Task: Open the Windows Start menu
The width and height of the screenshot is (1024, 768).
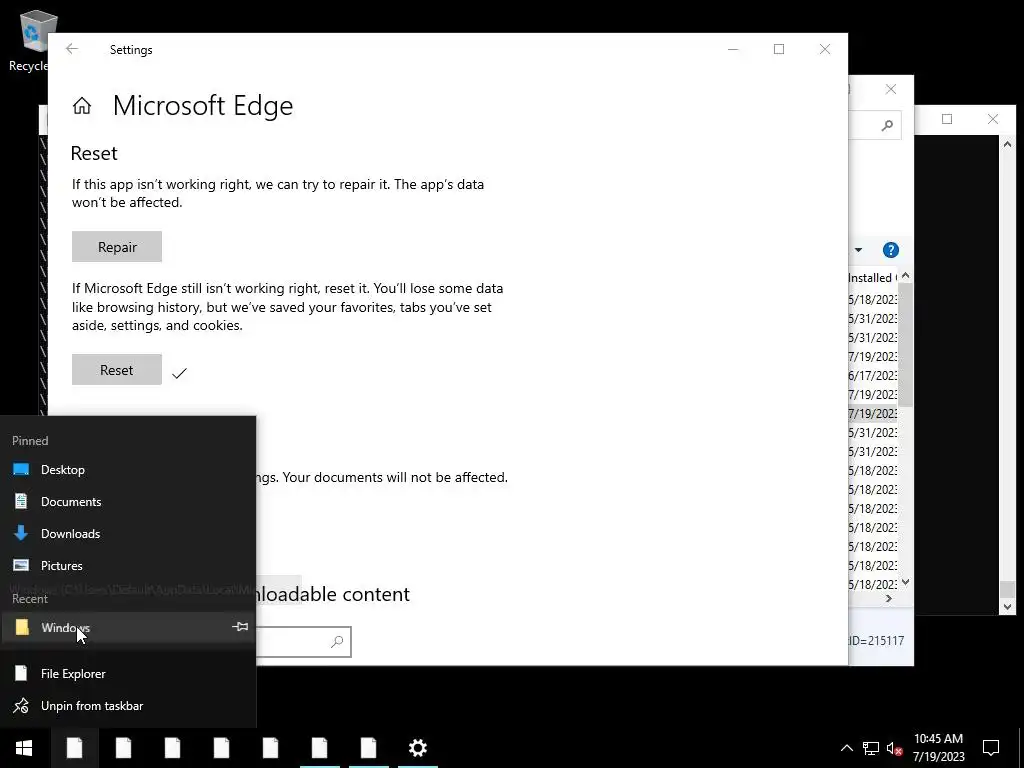Action: [x=24, y=748]
